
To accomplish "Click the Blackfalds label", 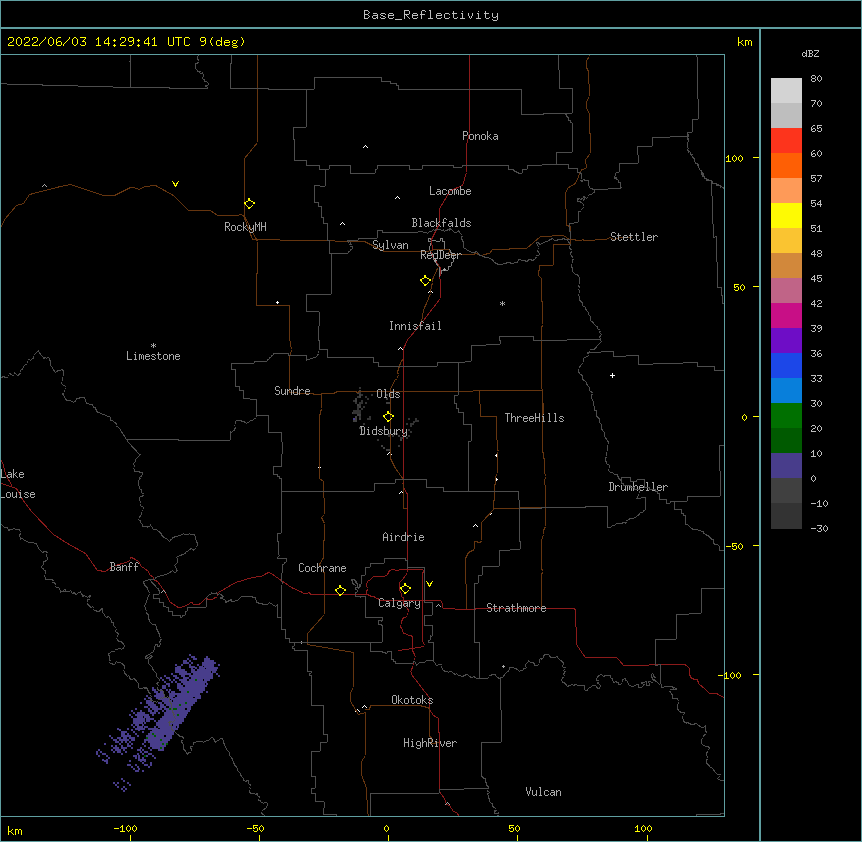I will pos(441,223).
